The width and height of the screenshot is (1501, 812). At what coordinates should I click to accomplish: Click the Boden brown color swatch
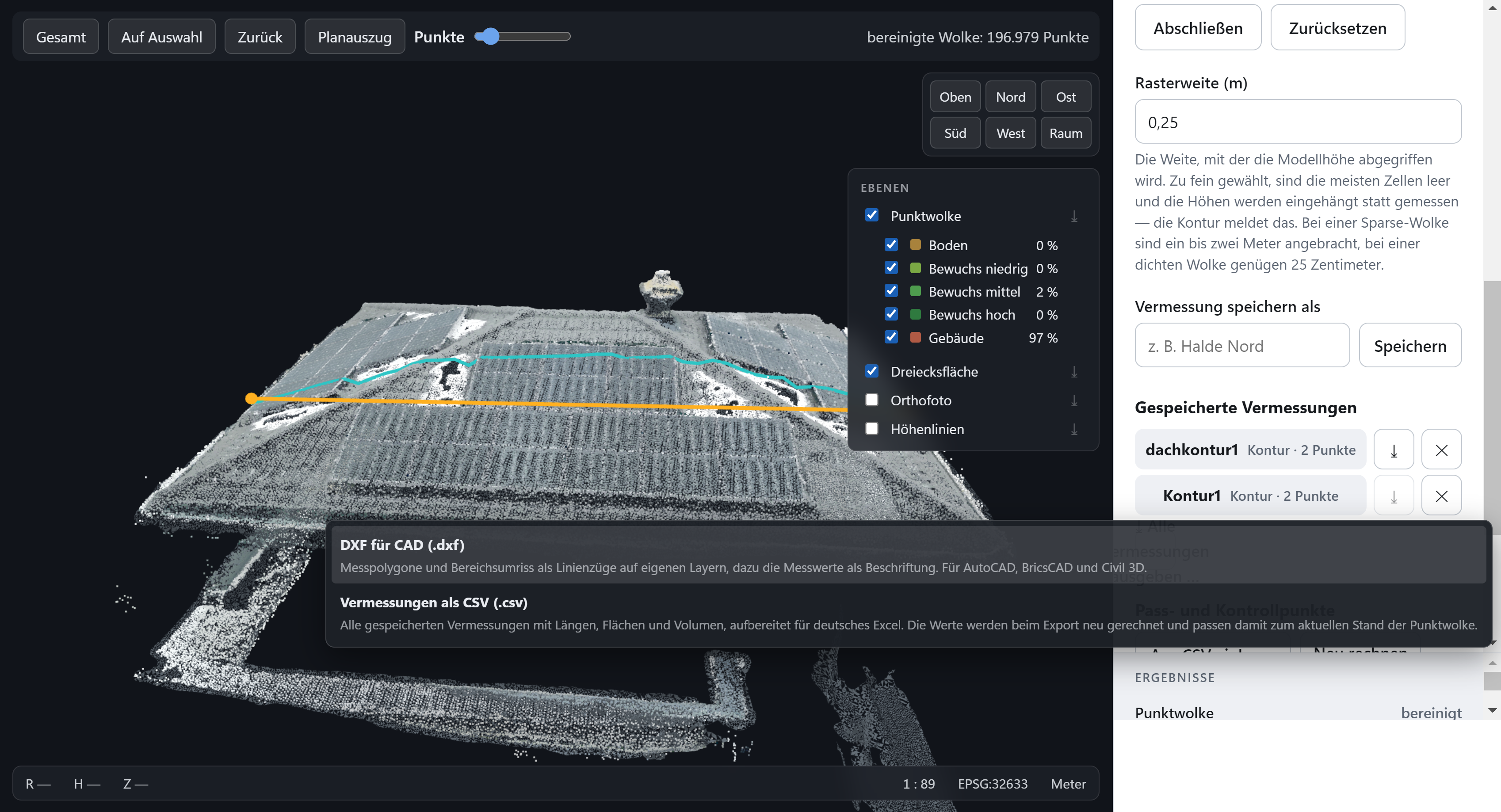coord(915,244)
